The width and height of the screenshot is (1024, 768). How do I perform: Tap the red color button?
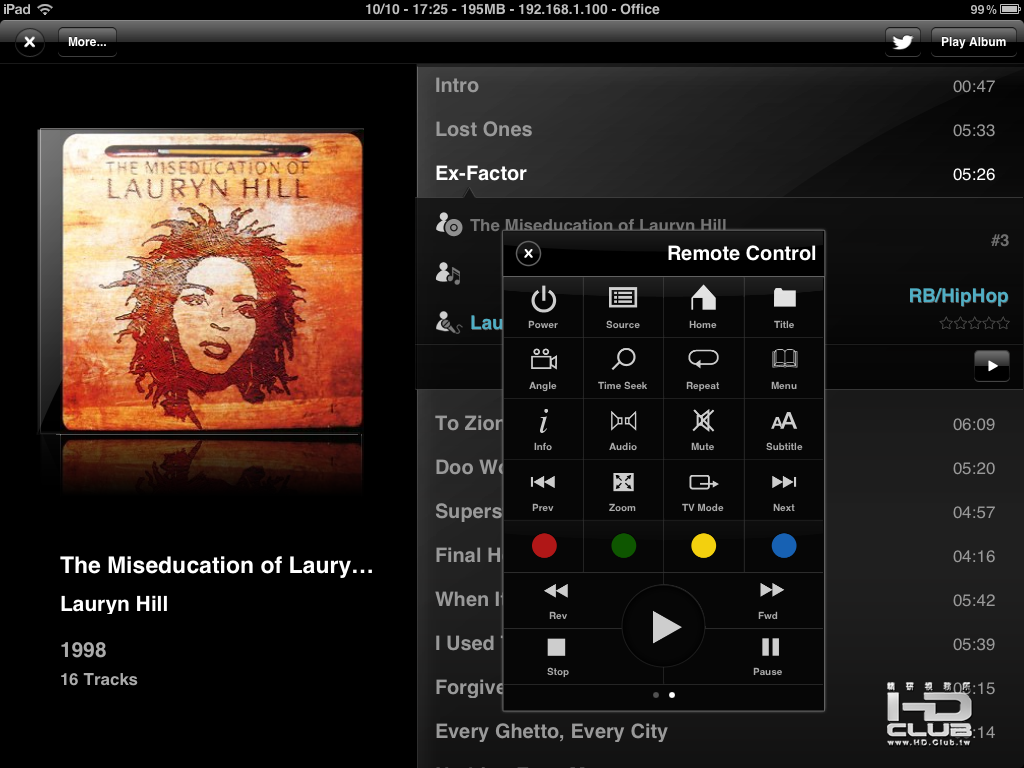[544, 545]
